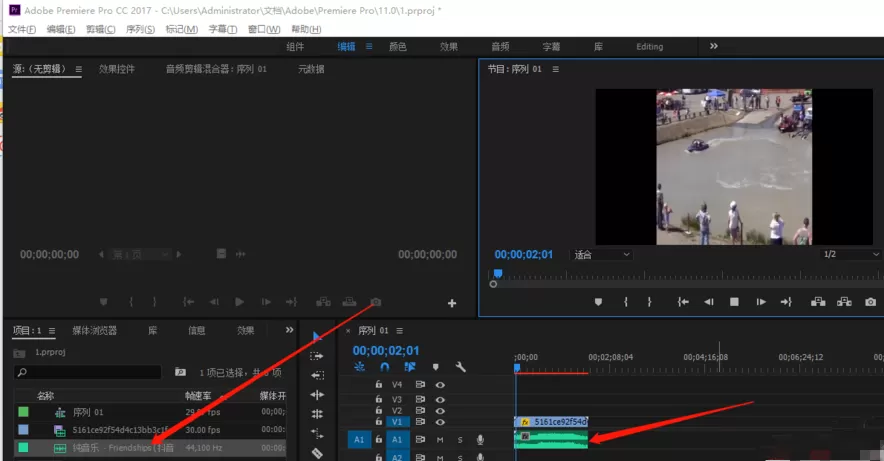Click the project panel search field
Screen dimensions: 884x461
coord(88,372)
